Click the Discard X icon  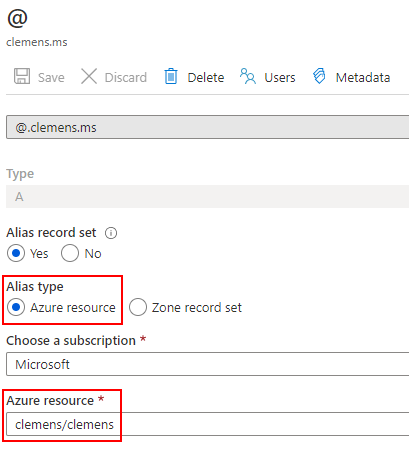pyautogui.click(x=89, y=76)
